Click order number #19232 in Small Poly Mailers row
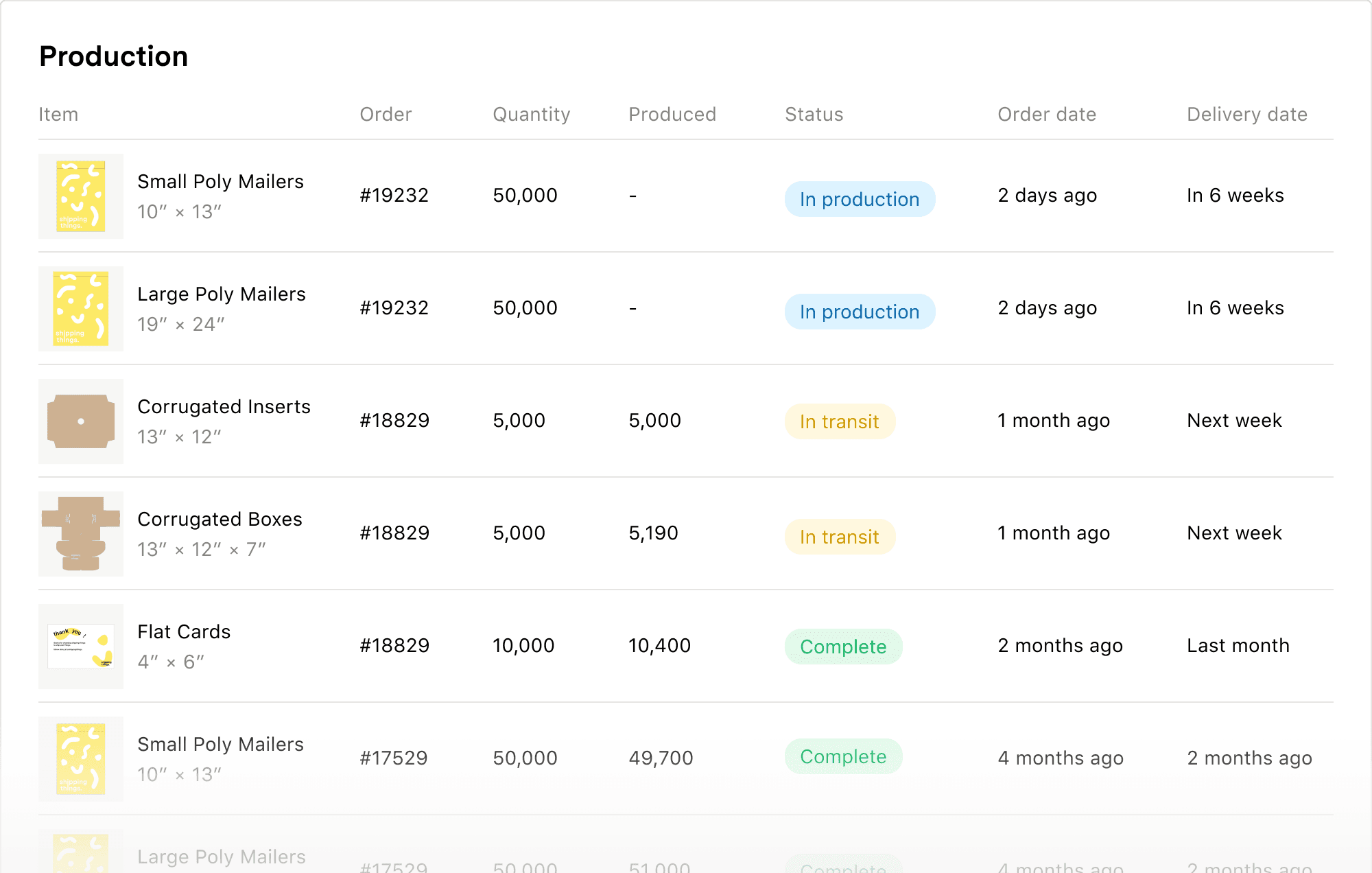The height and width of the screenshot is (873, 1372). pyautogui.click(x=394, y=196)
